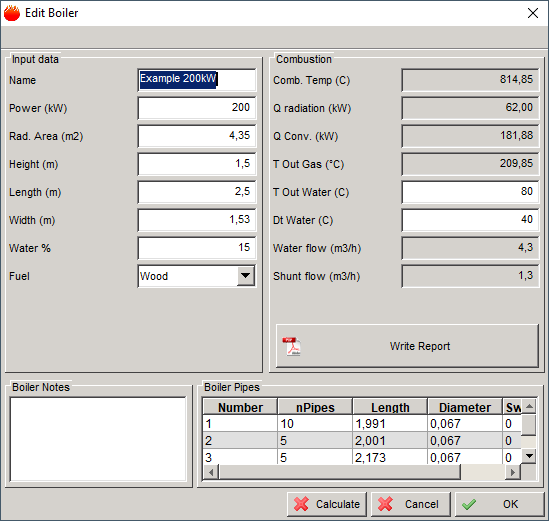Click the red X Calculate icon
Screen dimensions: 549x521
tap(301, 504)
